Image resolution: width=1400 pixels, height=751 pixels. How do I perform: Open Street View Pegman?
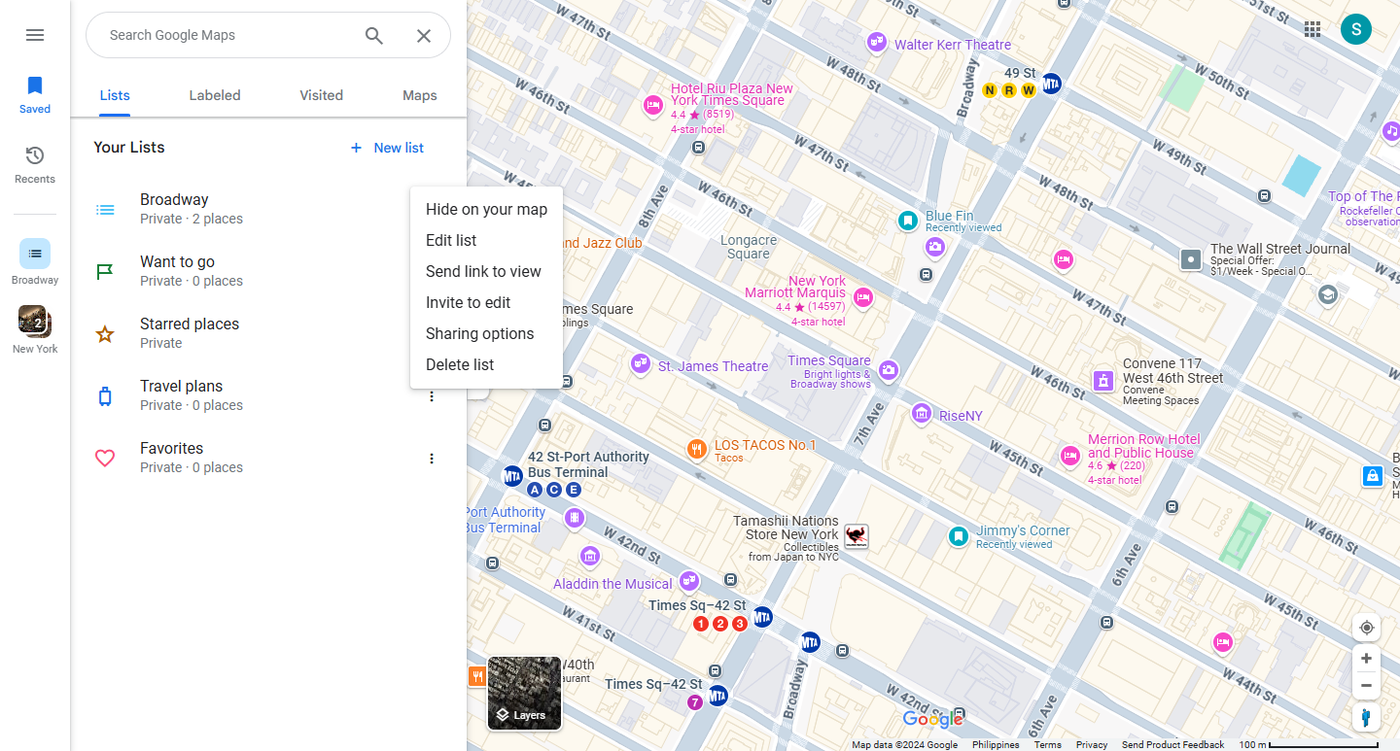(1366, 717)
